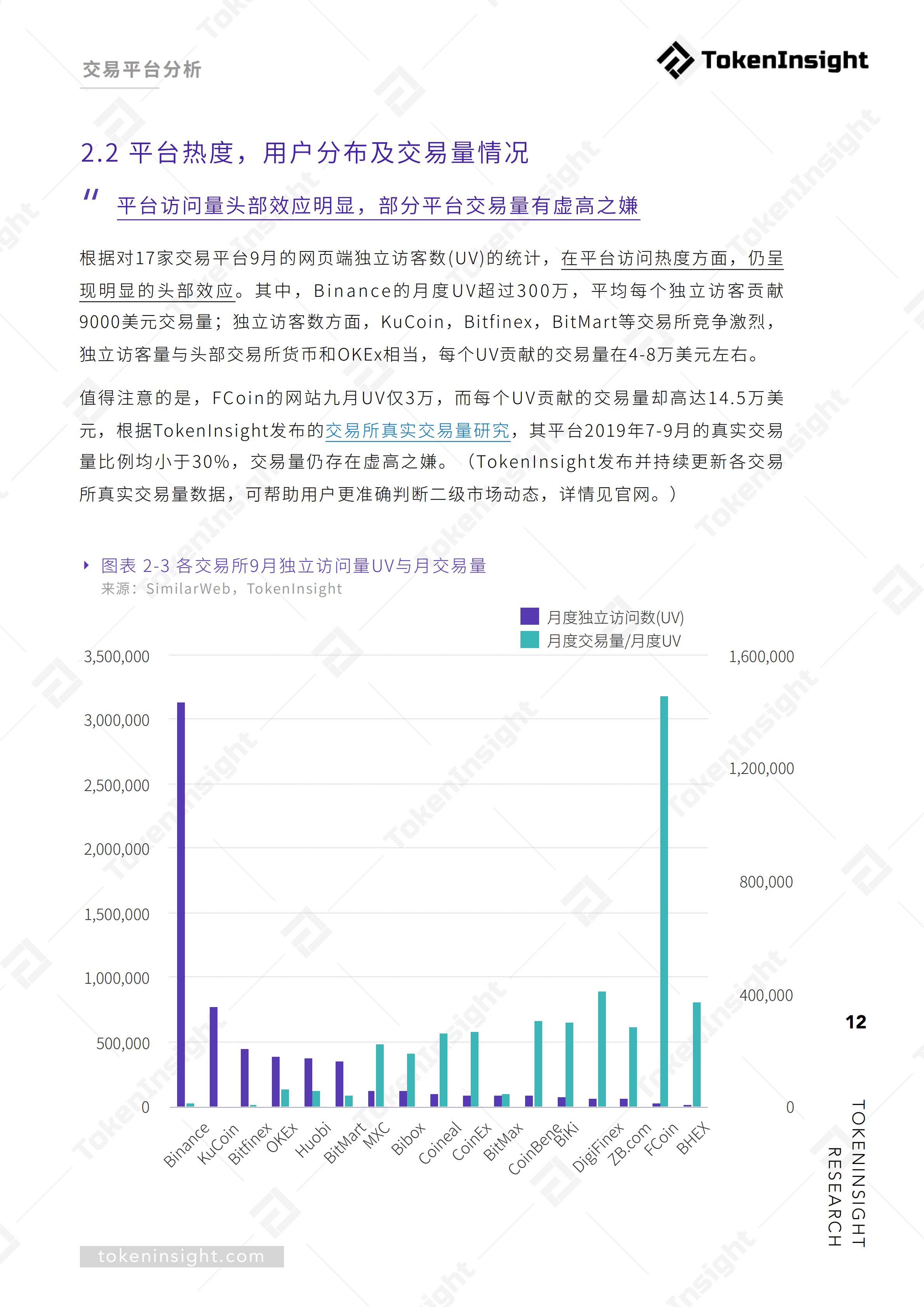Click the Binance axis label
The height and width of the screenshot is (1307, 924).
(x=186, y=1145)
